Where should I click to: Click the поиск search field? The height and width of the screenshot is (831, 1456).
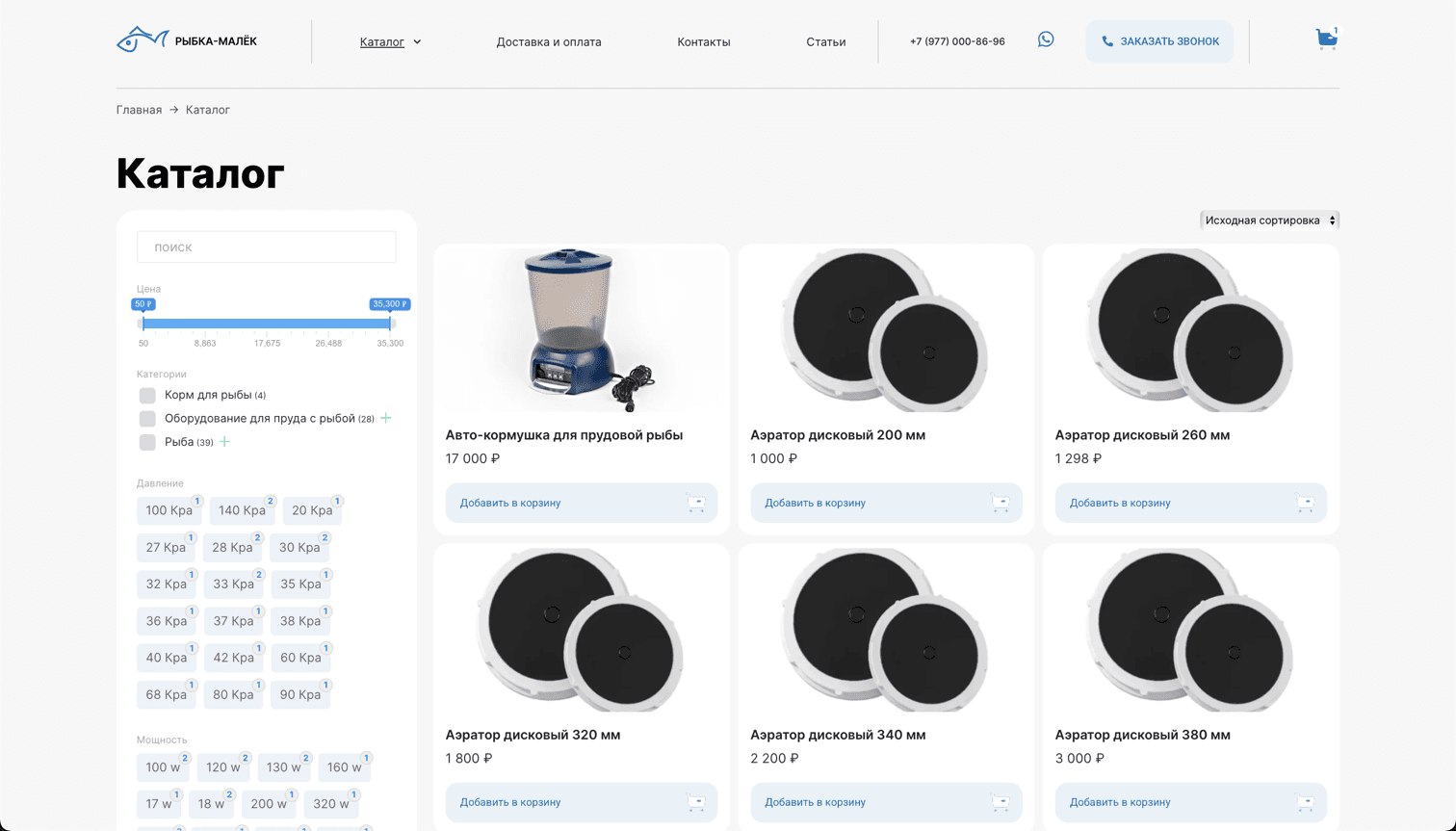[267, 247]
